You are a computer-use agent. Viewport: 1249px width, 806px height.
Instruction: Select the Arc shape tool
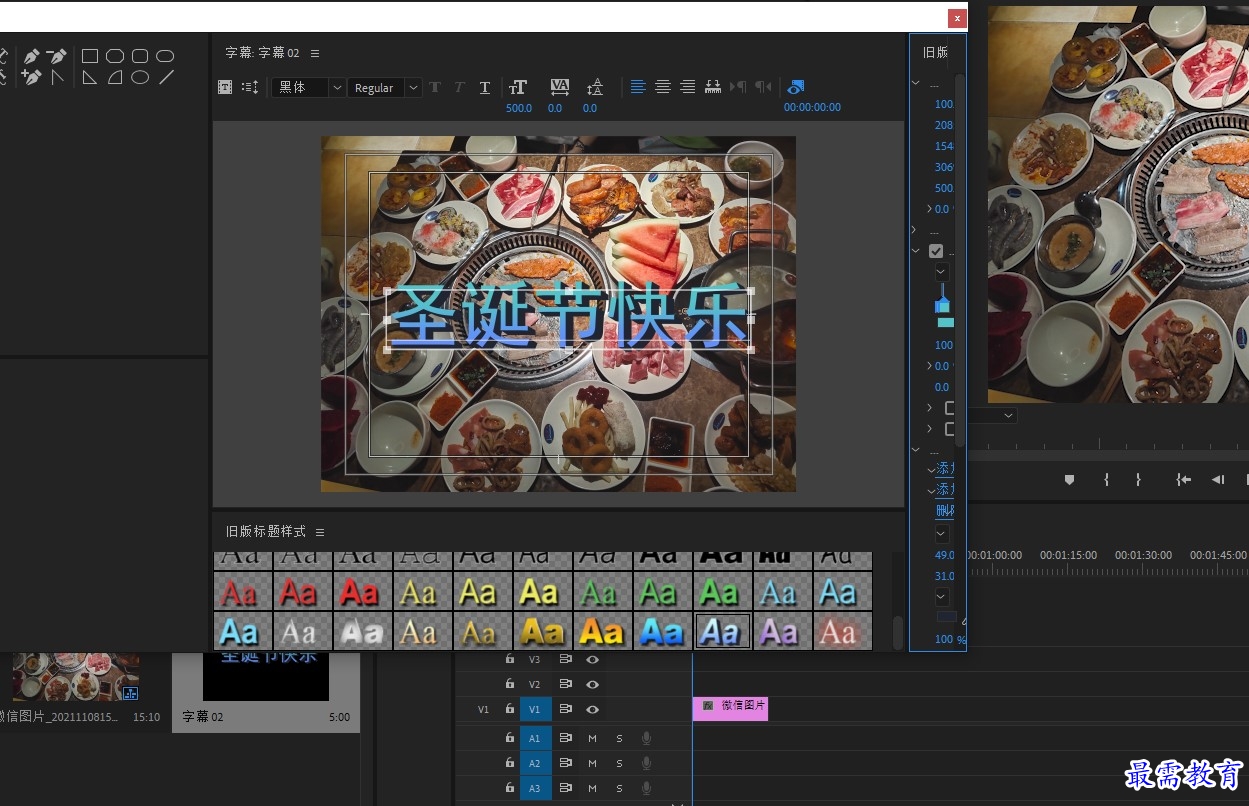(115, 77)
